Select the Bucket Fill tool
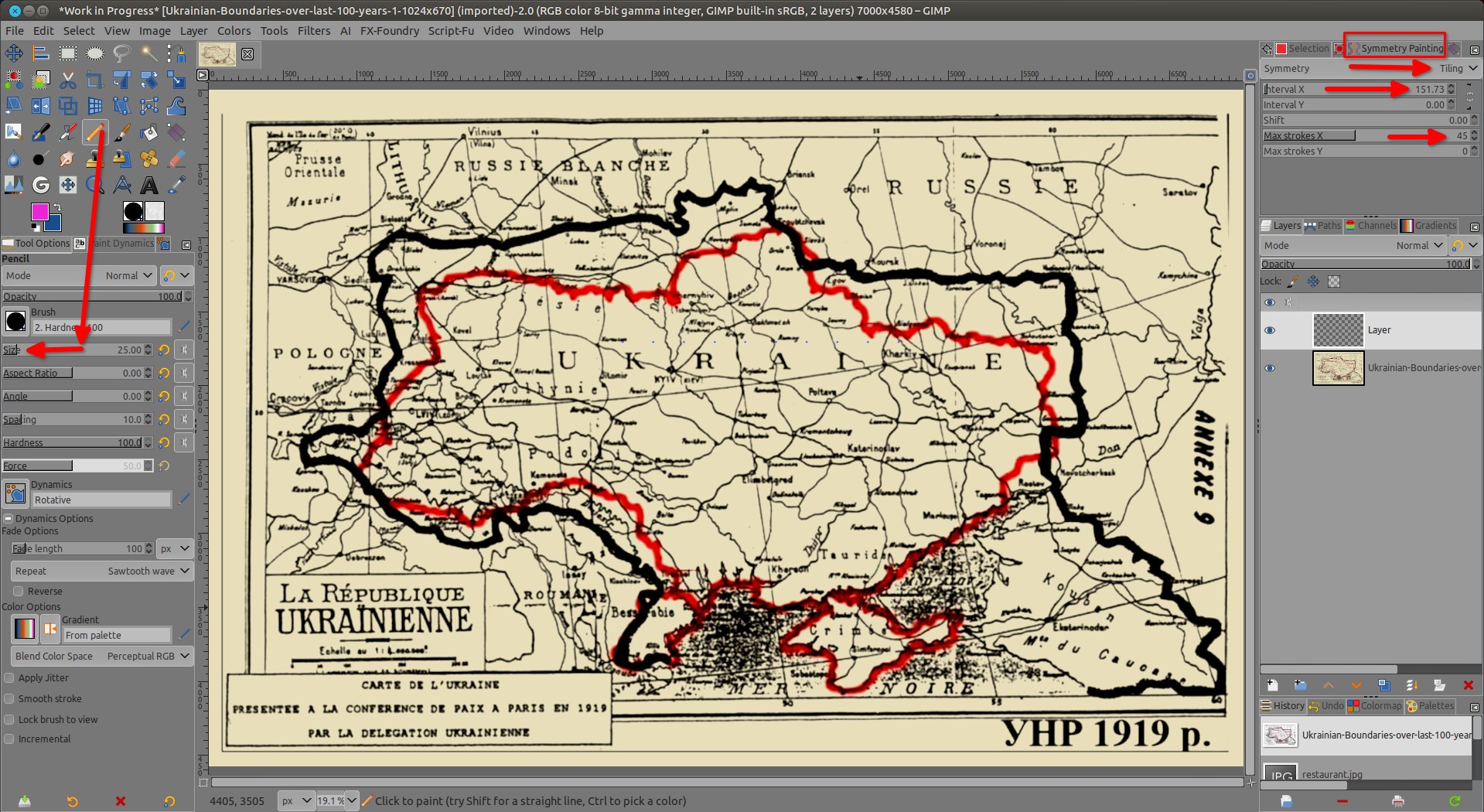The height and width of the screenshot is (812, 1484). [x=149, y=132]
